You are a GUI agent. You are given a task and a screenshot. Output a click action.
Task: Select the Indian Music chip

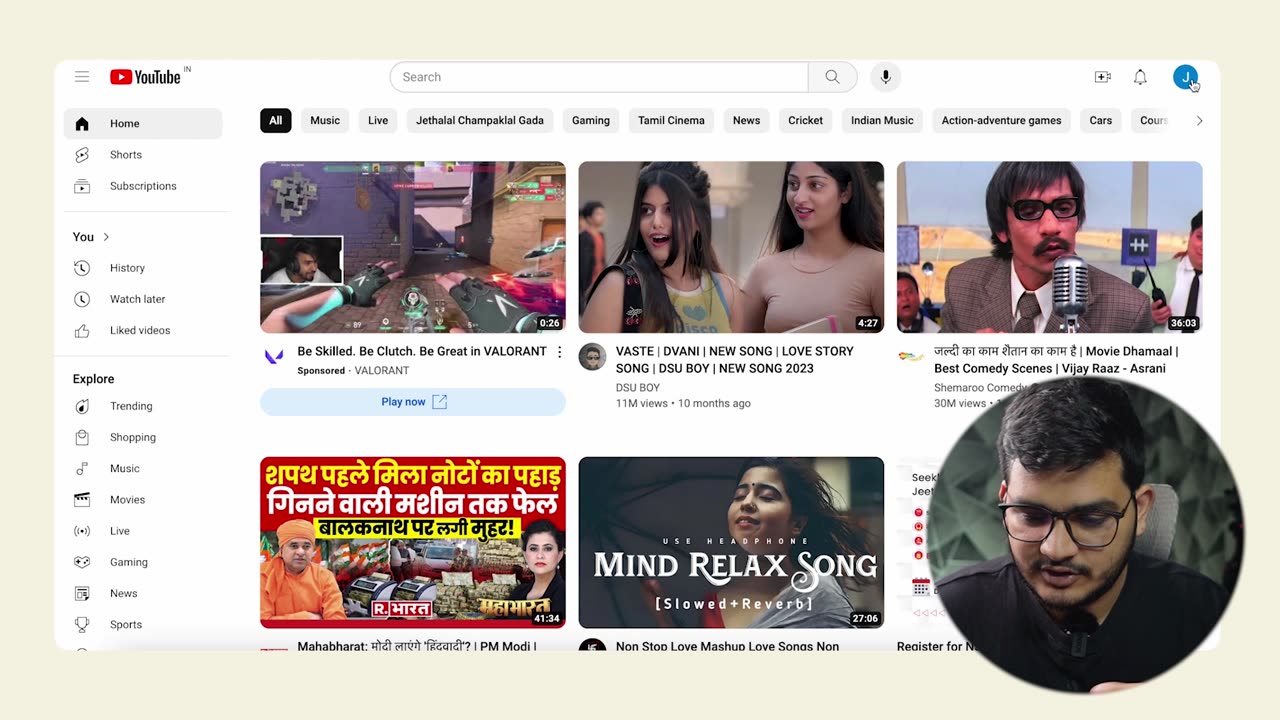(x=882, y=121)
